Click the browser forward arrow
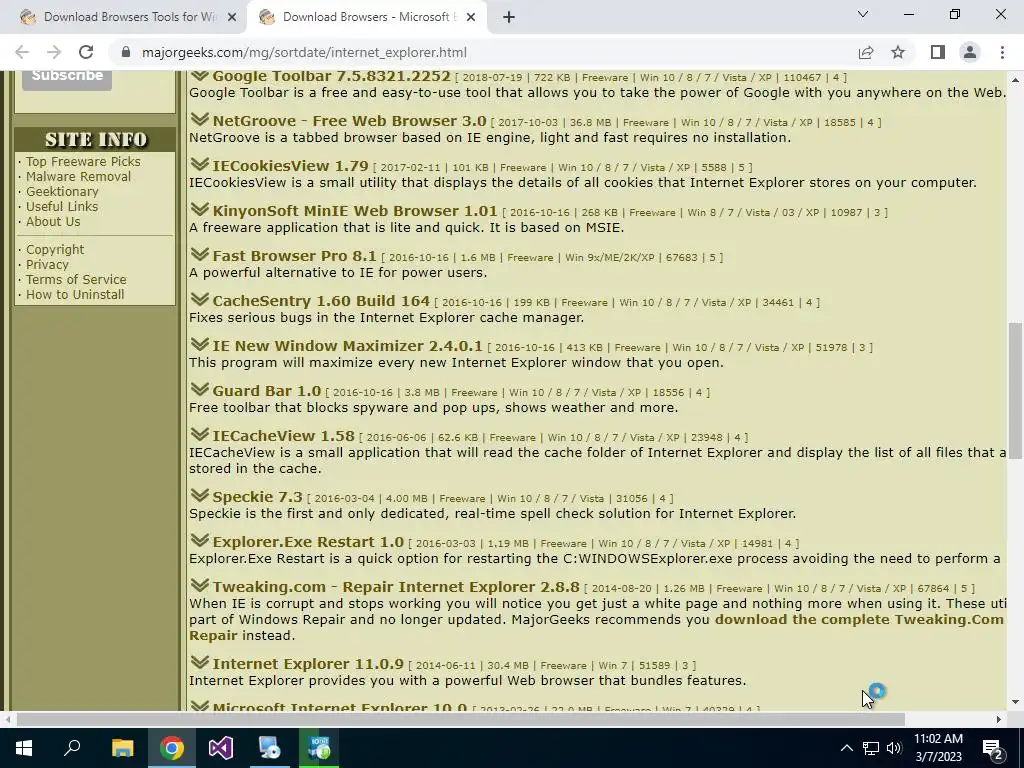The height and width of the screenshot is (768, 1024). coord(54,52)
